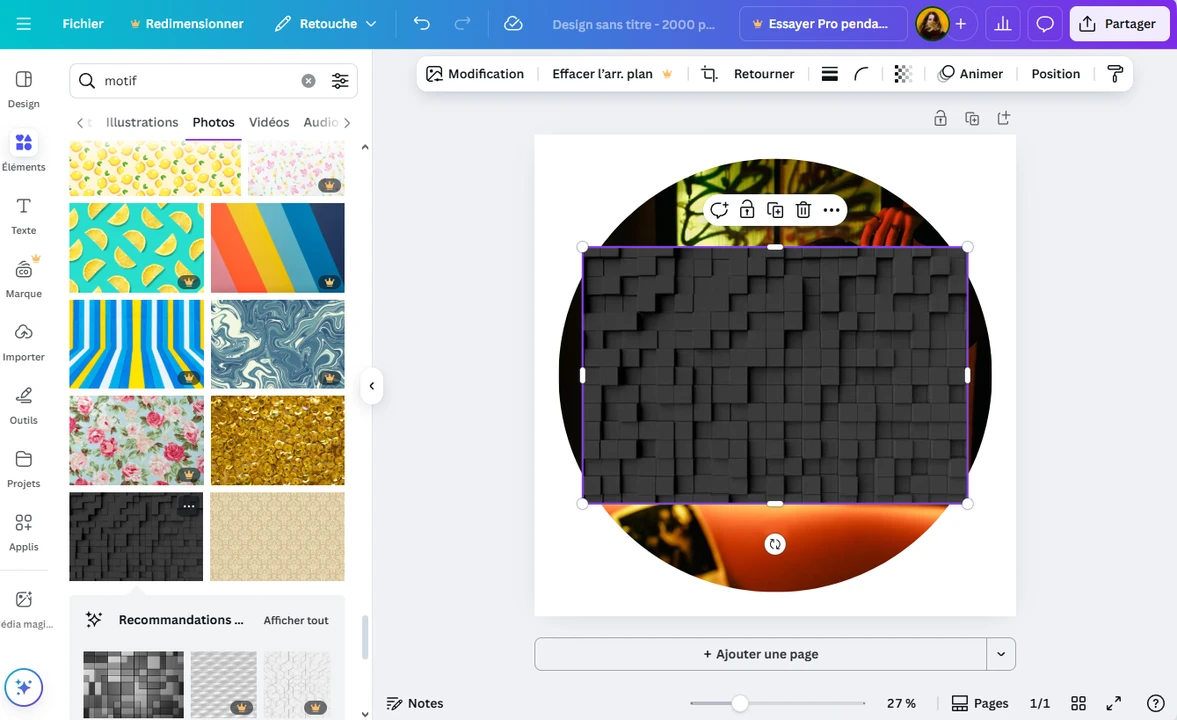Open the corner rounding option

click(861, 74)
